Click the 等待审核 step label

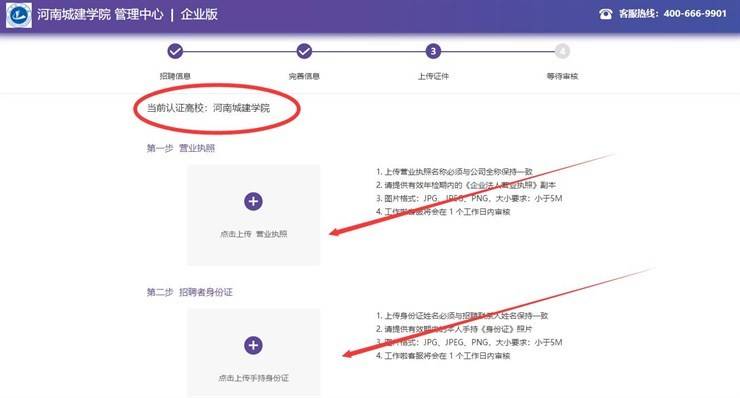[x=562, y=76]
